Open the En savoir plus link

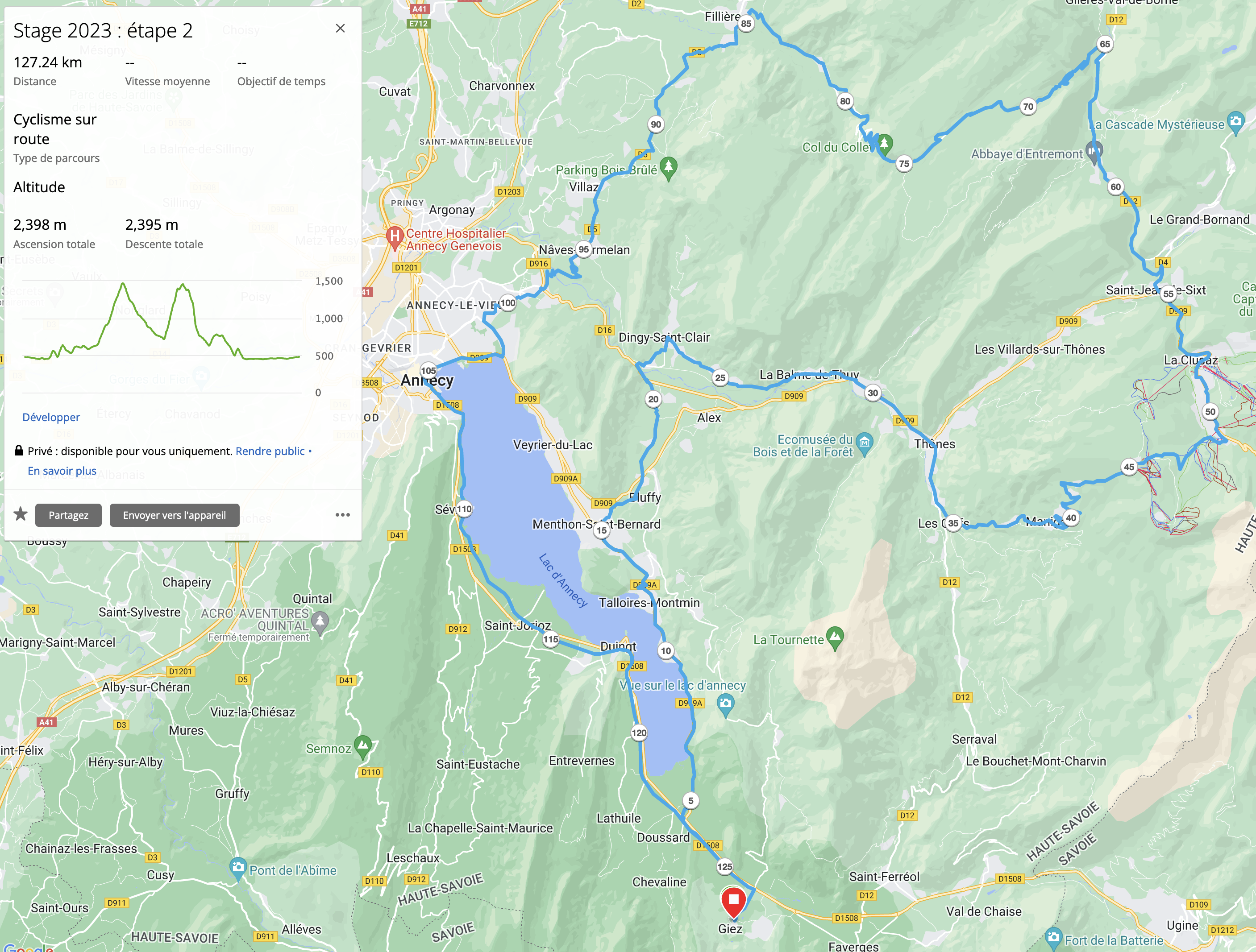pos(62,471)
